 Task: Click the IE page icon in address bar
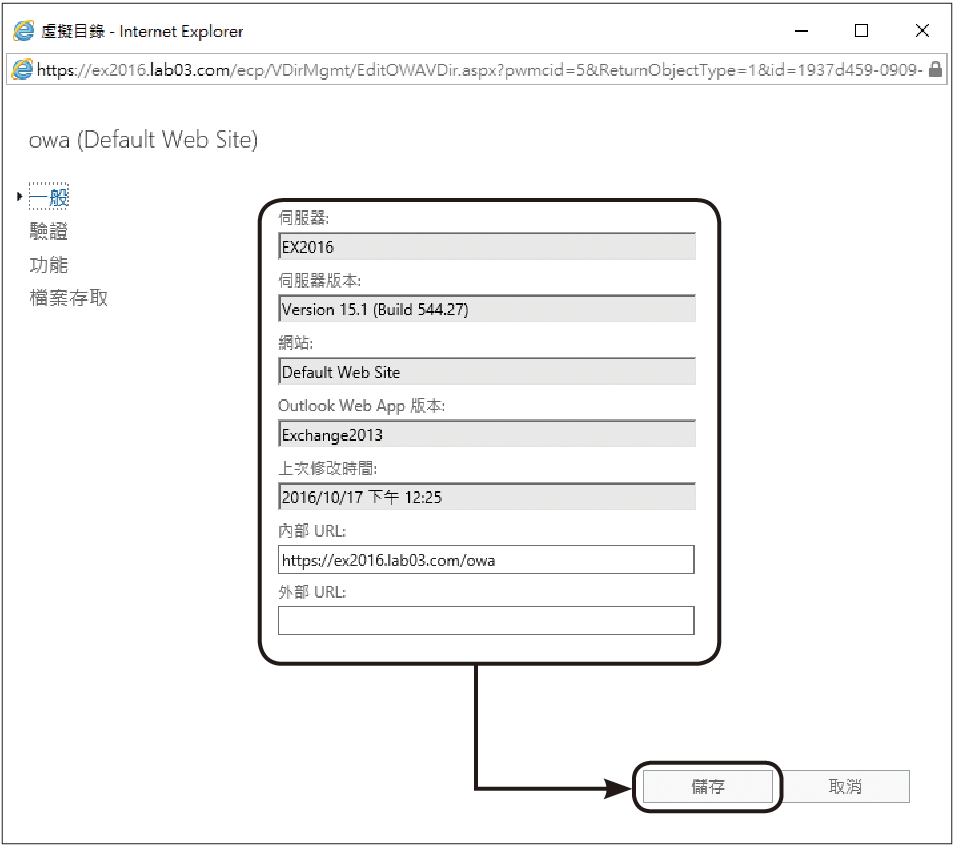tap(22, 70)
